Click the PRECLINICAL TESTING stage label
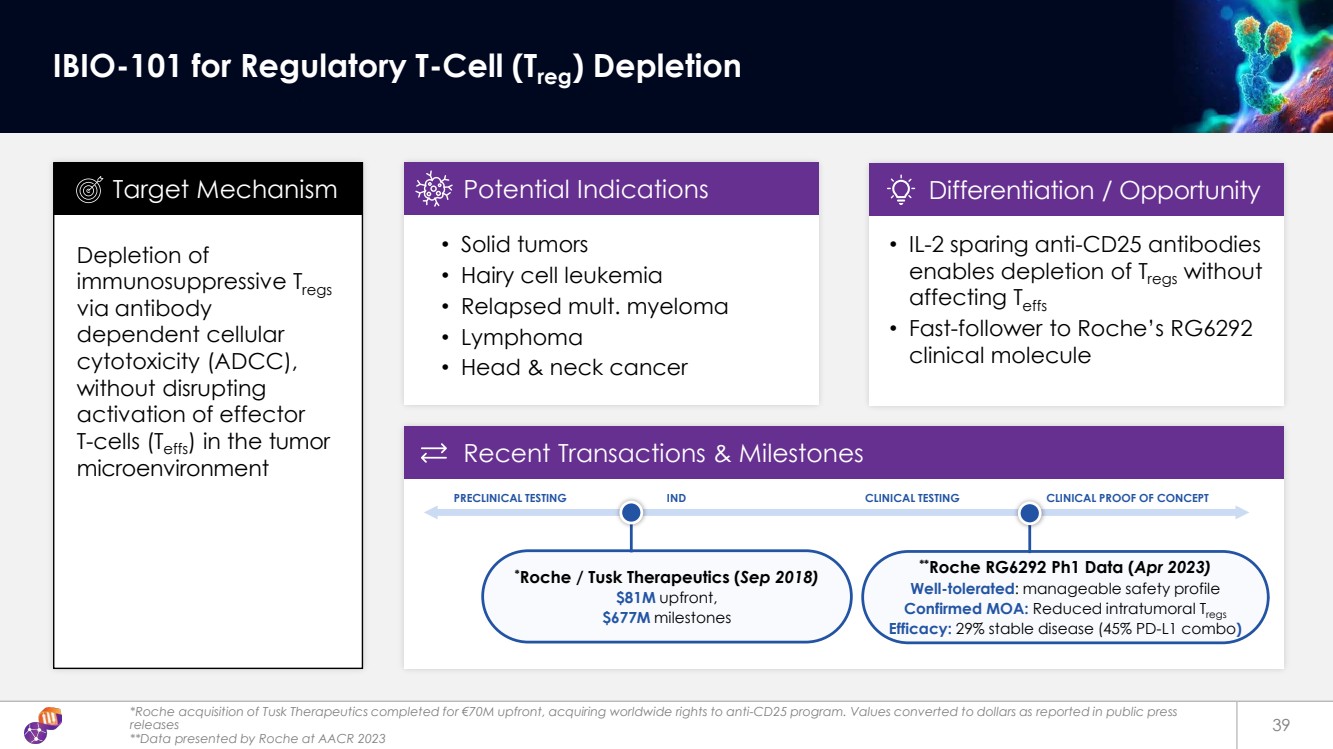This screenshot has height=749, width=1333. (510, 498)
